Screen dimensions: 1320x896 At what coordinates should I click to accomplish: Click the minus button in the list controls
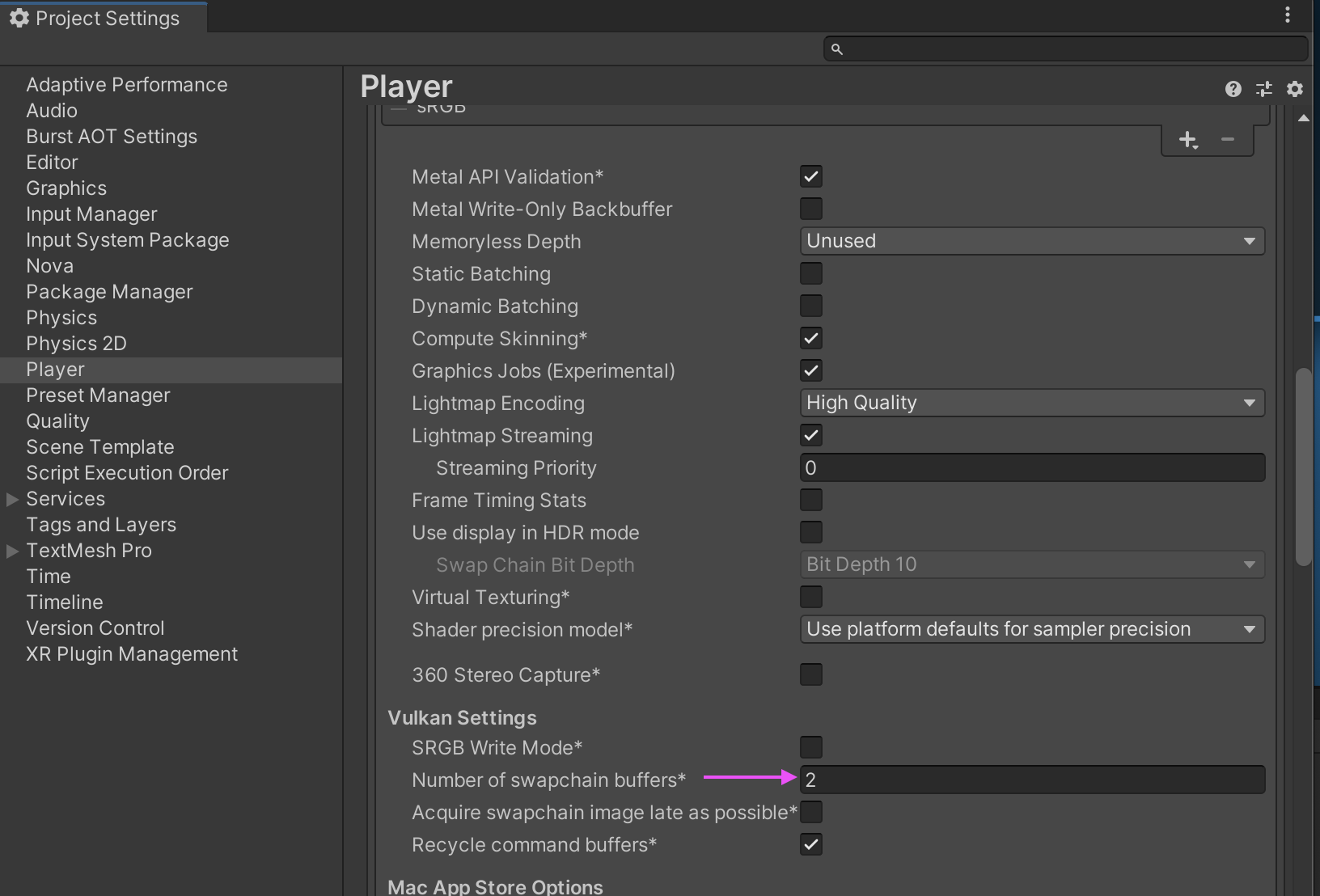(x=1229, y=139)
